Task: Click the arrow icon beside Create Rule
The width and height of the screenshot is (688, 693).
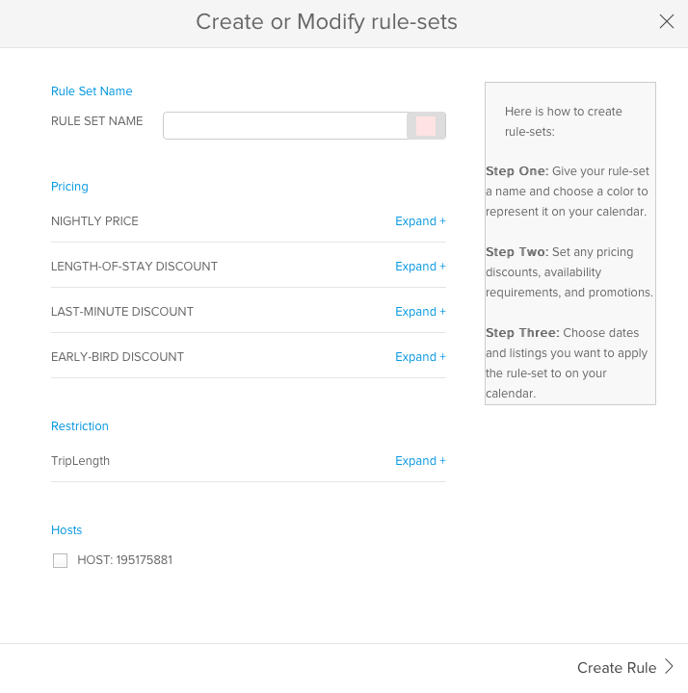Action: pyautogui.click(x=669, y=667)
